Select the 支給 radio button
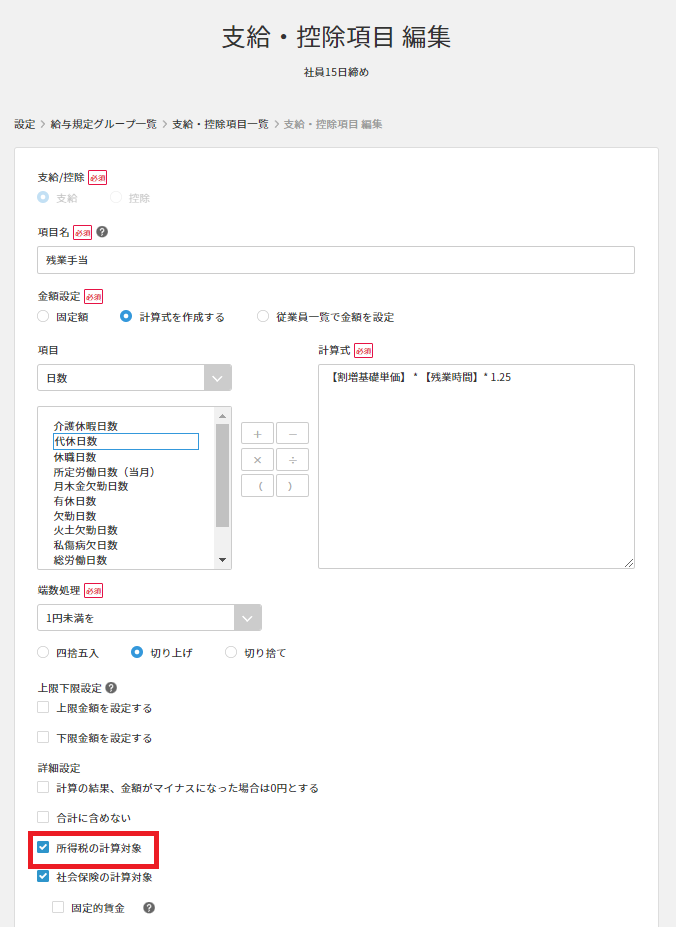Screen dimensions: 676x927 click(43, 197)
